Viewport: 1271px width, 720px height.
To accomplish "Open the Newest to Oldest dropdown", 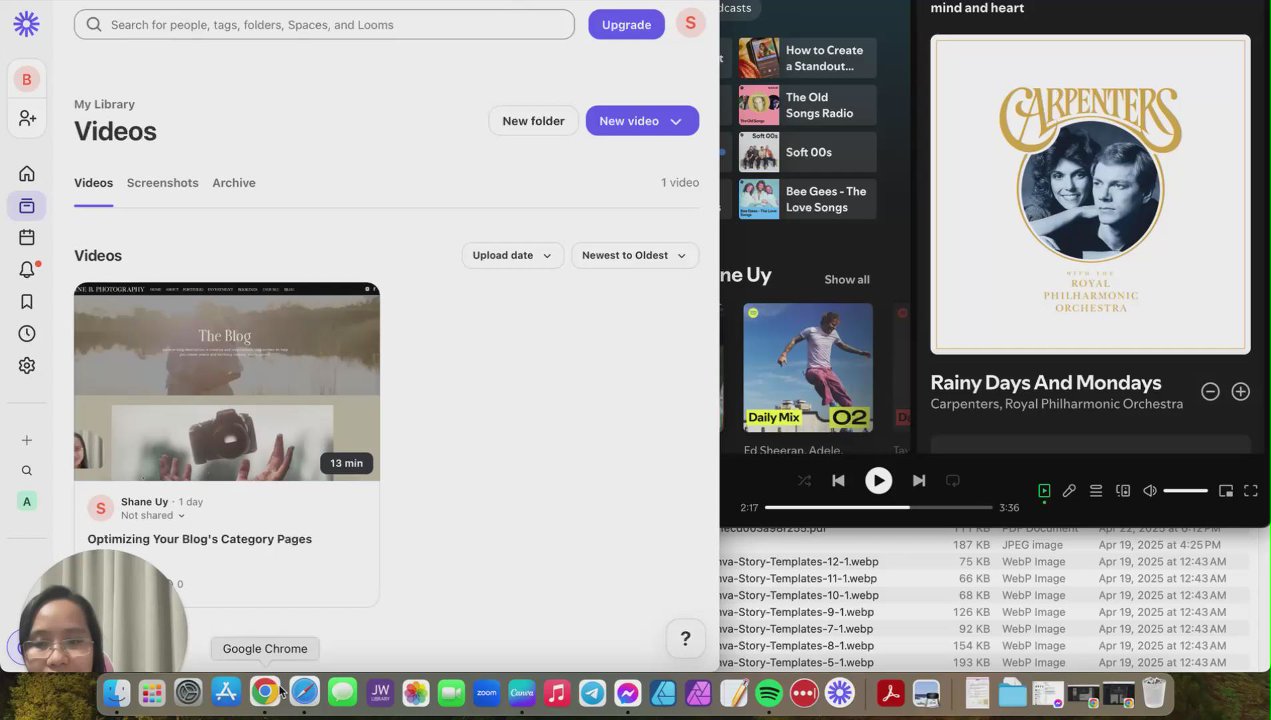I will point(635,255).
